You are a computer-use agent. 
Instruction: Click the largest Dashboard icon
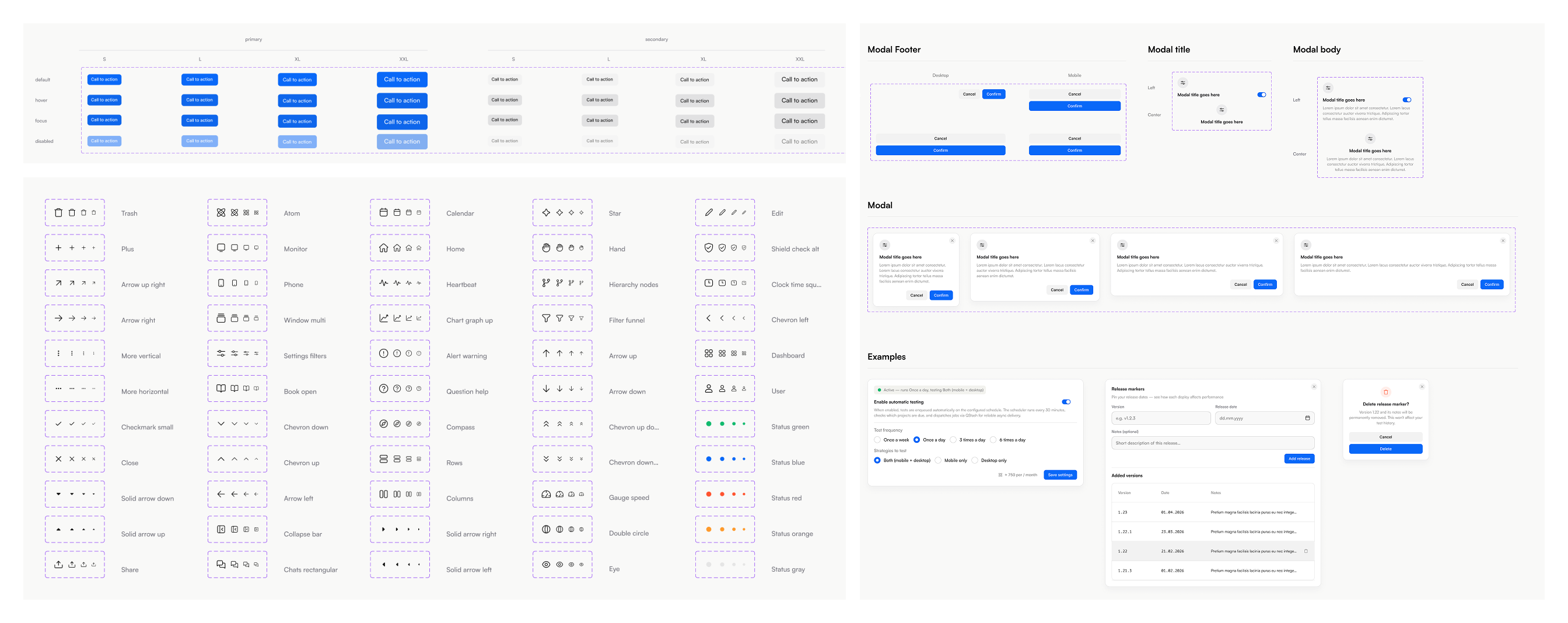pos(709,353)
